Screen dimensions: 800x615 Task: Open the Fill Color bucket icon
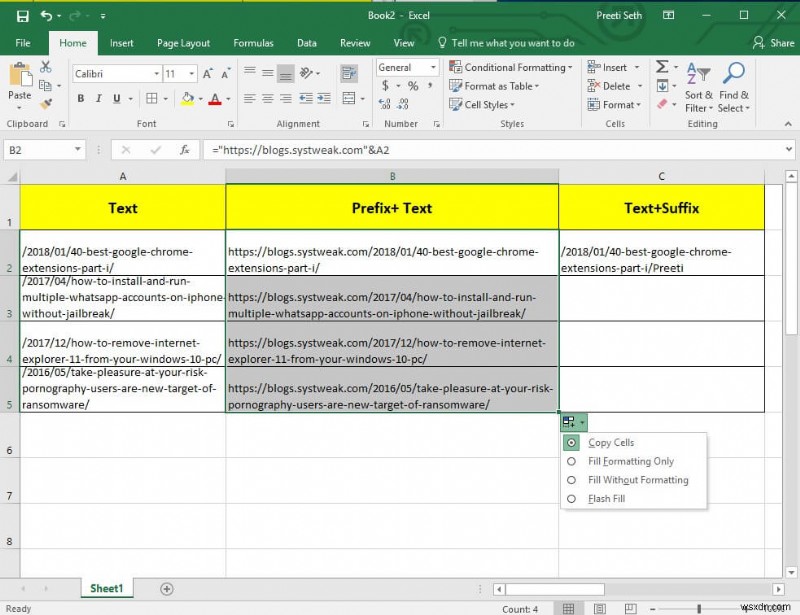click(187, 97)
